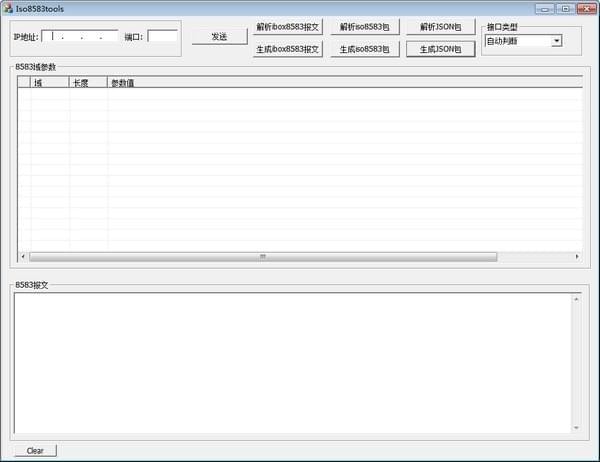Click the 域 column header
The height and width of the screenshot is (462, 600).
[x=49, y=82]
